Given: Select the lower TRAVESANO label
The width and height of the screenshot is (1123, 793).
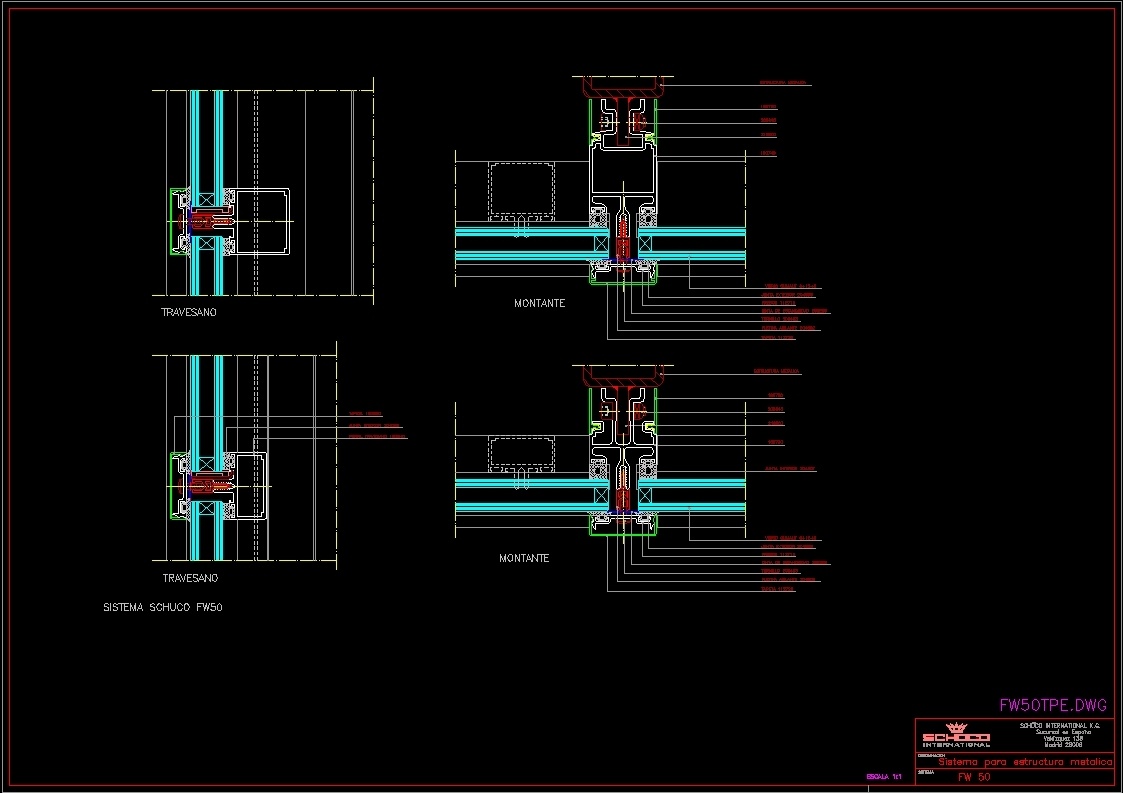Looking at the screenshot, I should tap(189, 577).
